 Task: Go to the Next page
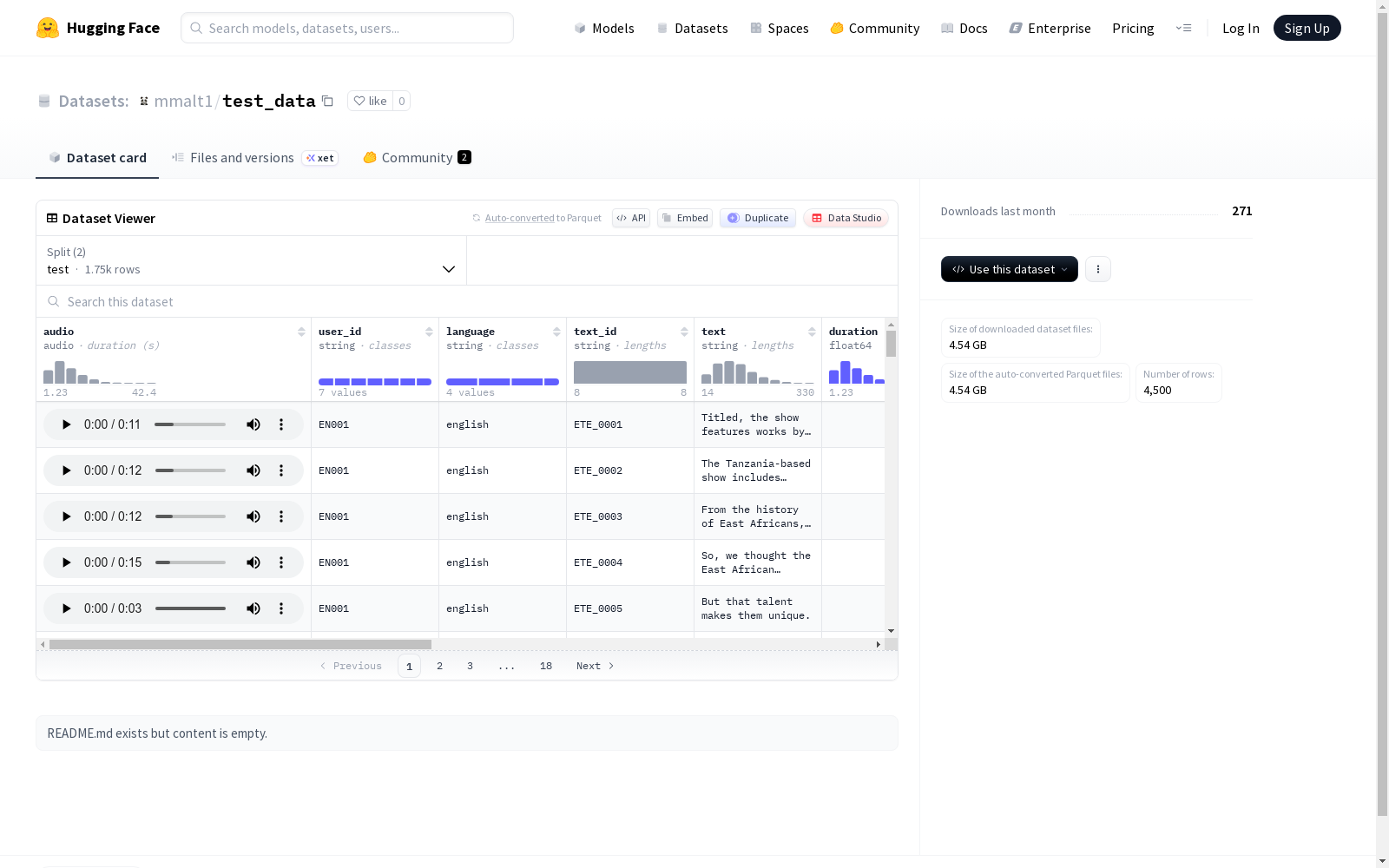(596, 666)
